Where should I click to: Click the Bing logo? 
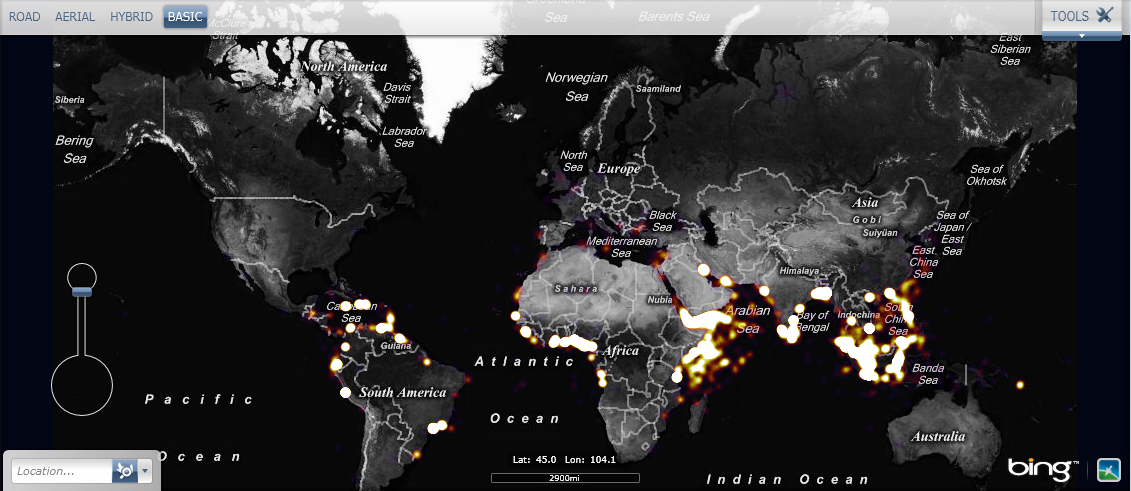pos(1043,469)
